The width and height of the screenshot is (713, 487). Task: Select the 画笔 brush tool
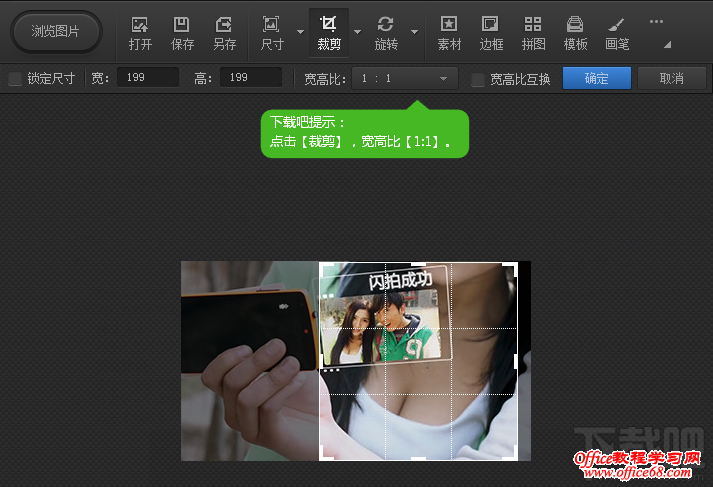click(617, 32)
